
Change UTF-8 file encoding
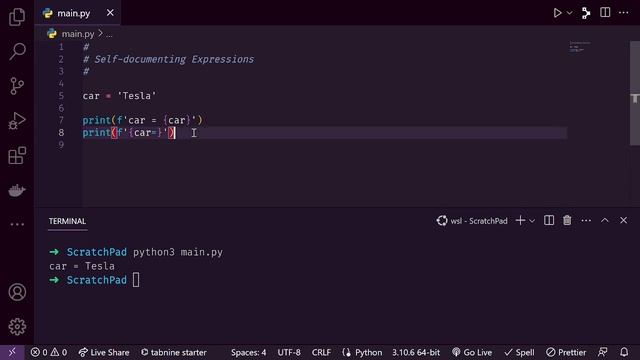289,352
